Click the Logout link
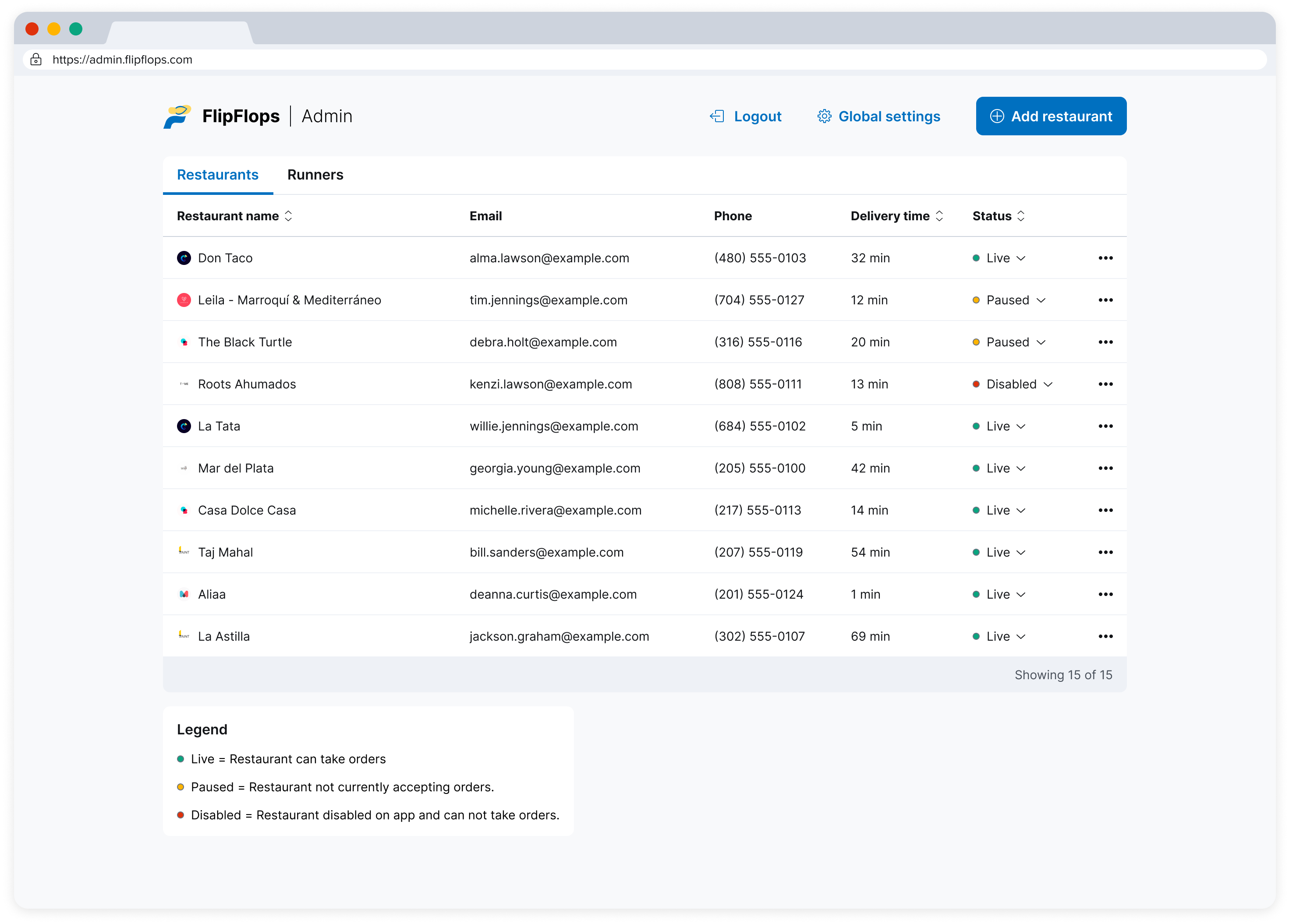Viewport: 1289px width, 924px height. pyautogui.click(x=757, y=116)
